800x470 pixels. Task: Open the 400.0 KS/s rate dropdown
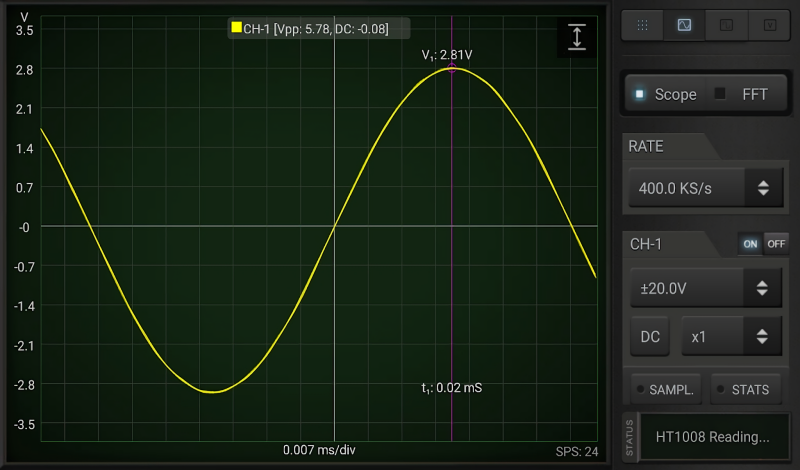pos(686,188)
